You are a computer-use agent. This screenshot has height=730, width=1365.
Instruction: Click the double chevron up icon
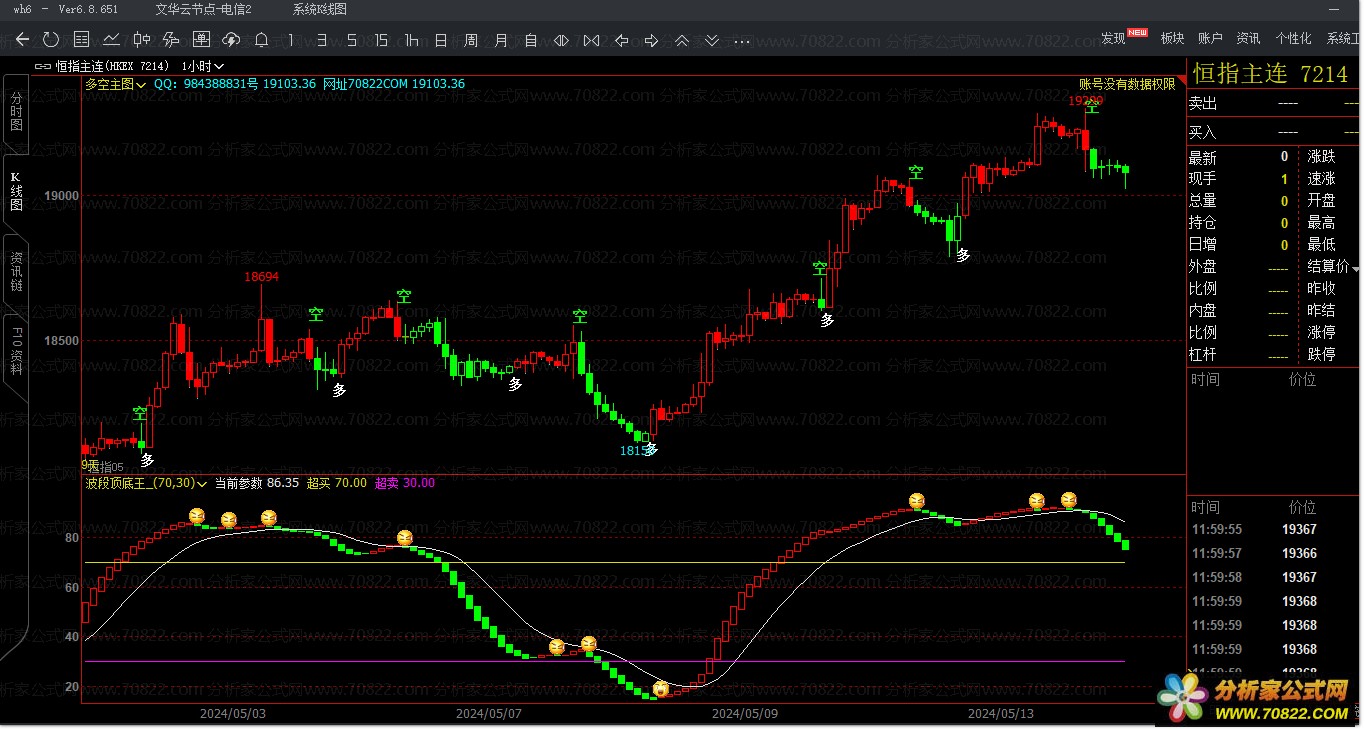click(681, 40)
